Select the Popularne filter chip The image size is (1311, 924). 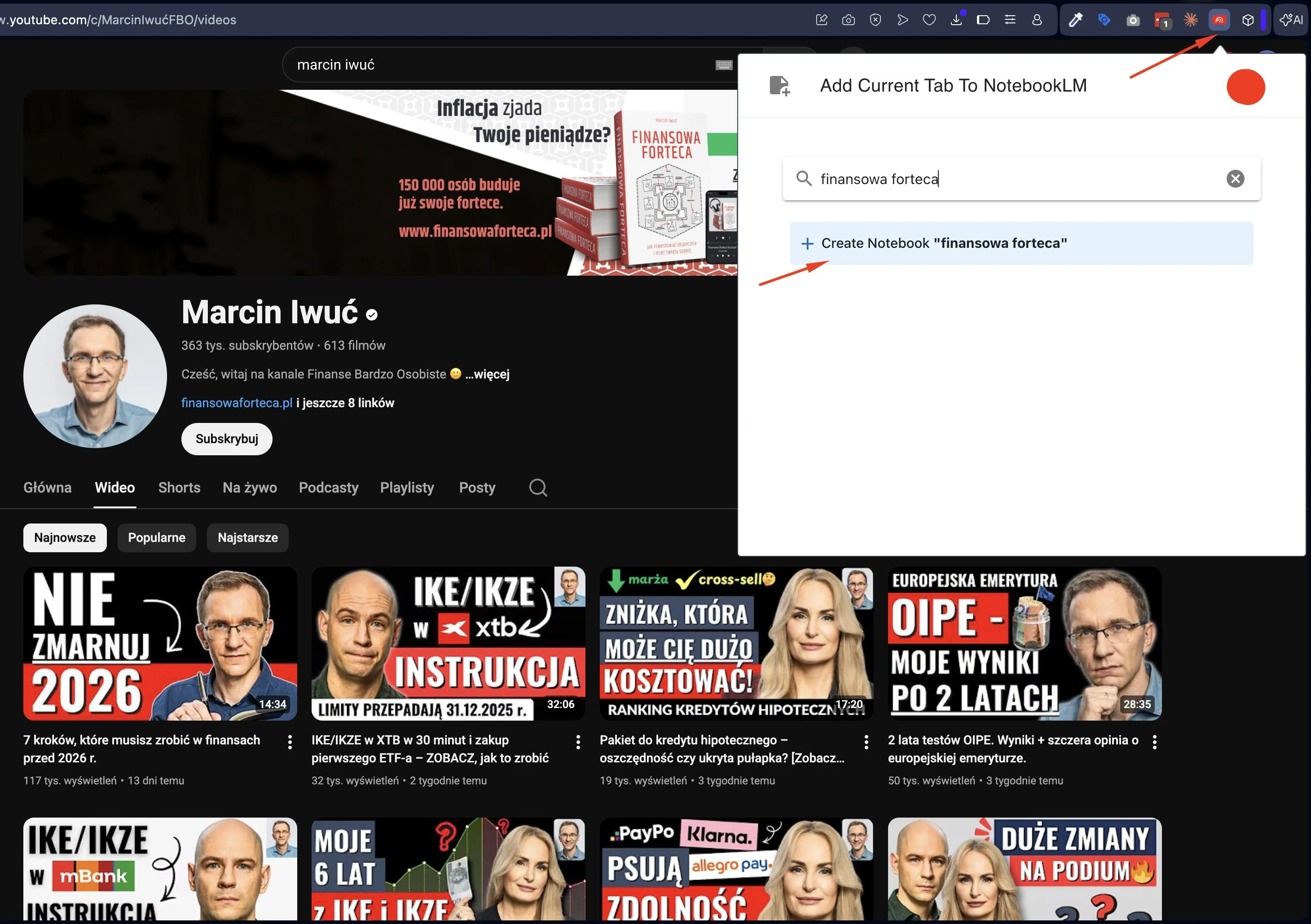tap(156, 537)
